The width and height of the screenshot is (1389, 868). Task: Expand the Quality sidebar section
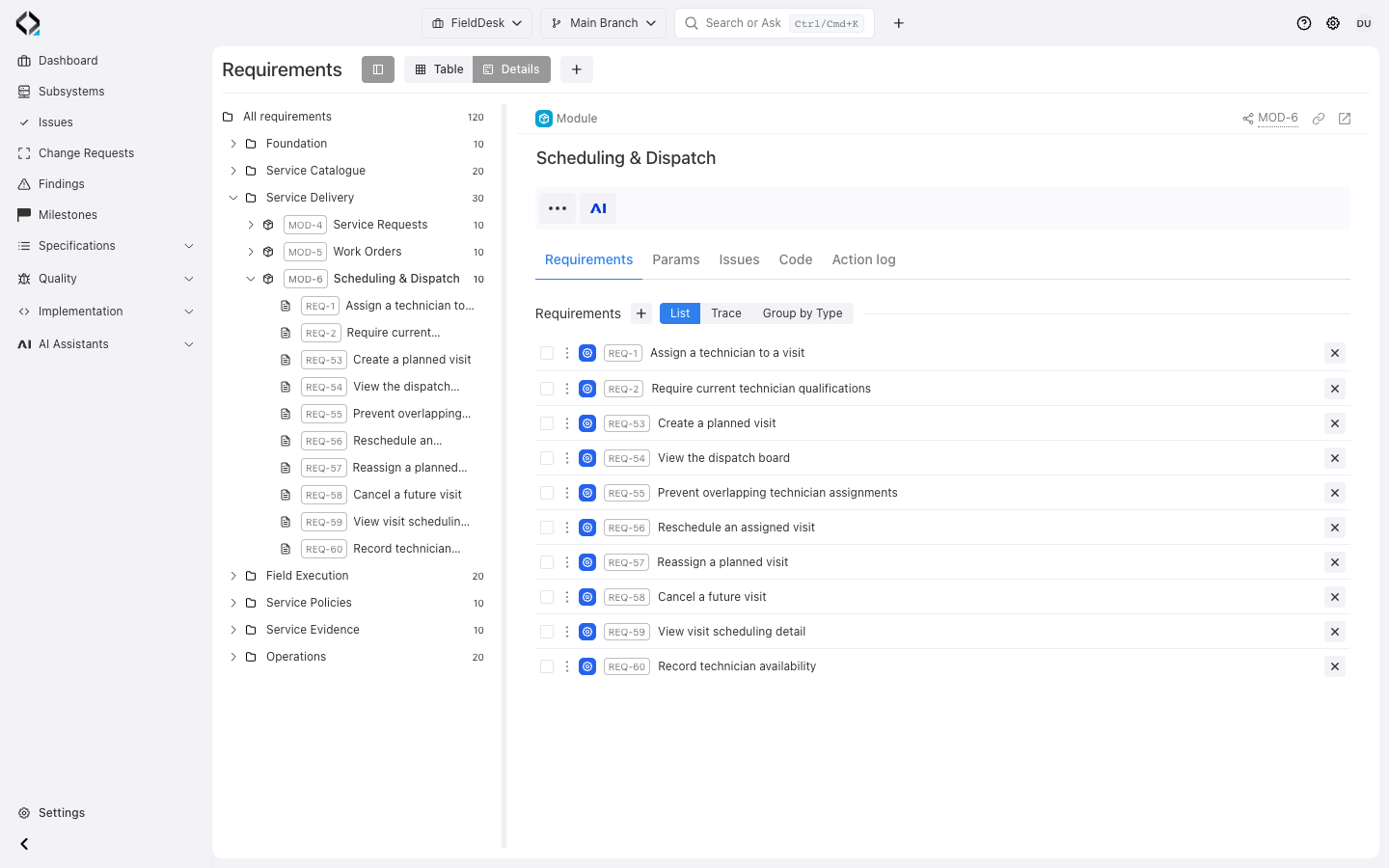click(106, 279)
